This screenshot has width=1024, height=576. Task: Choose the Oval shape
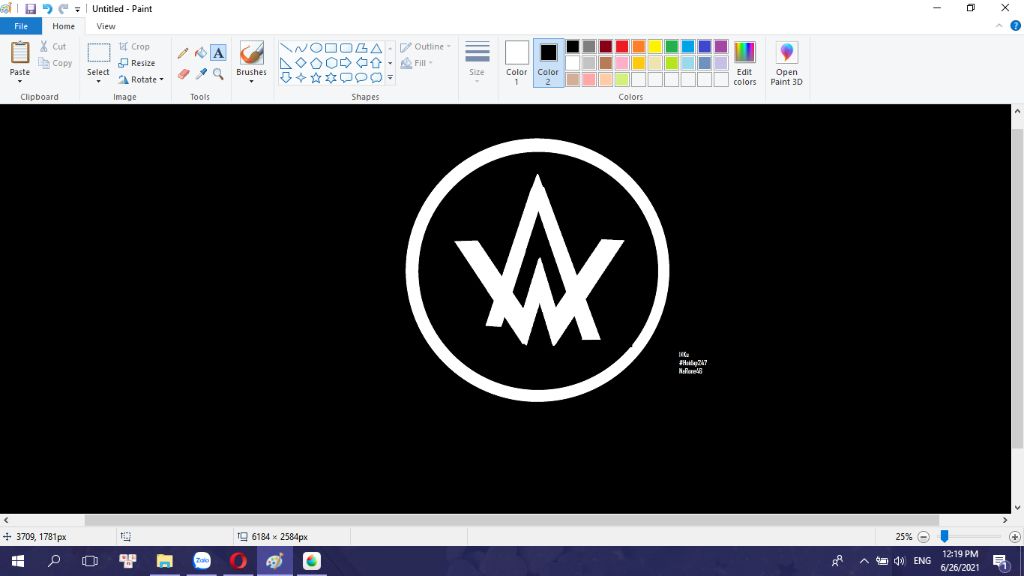tap(316, 48)
